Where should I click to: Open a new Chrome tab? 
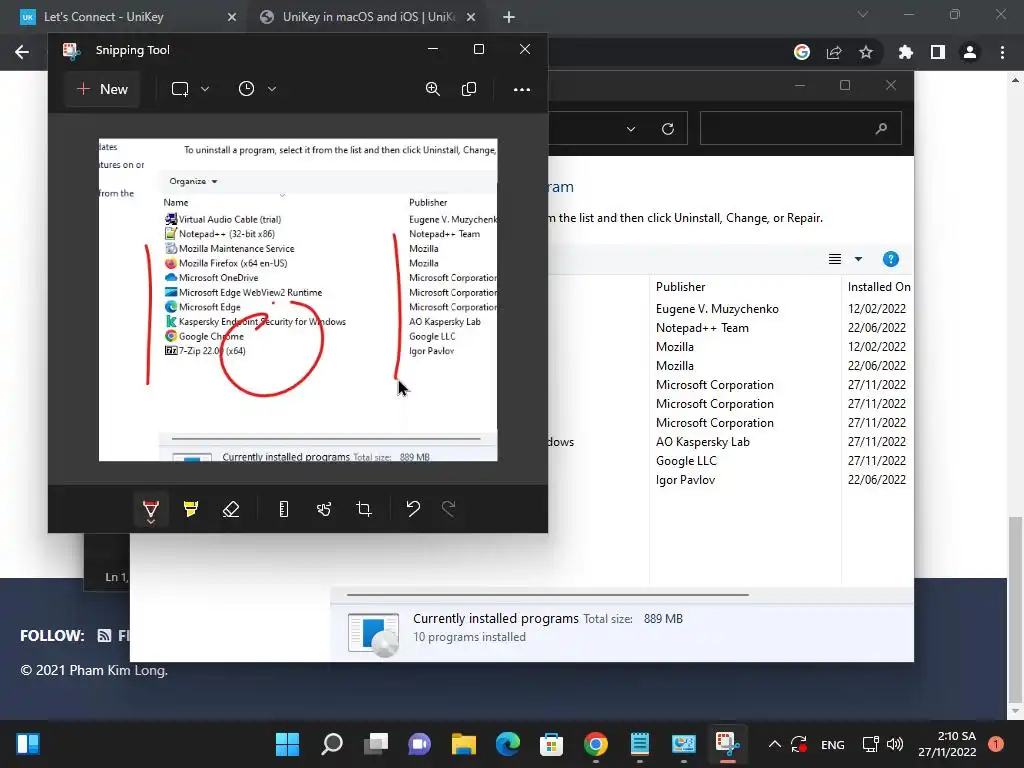509,17
